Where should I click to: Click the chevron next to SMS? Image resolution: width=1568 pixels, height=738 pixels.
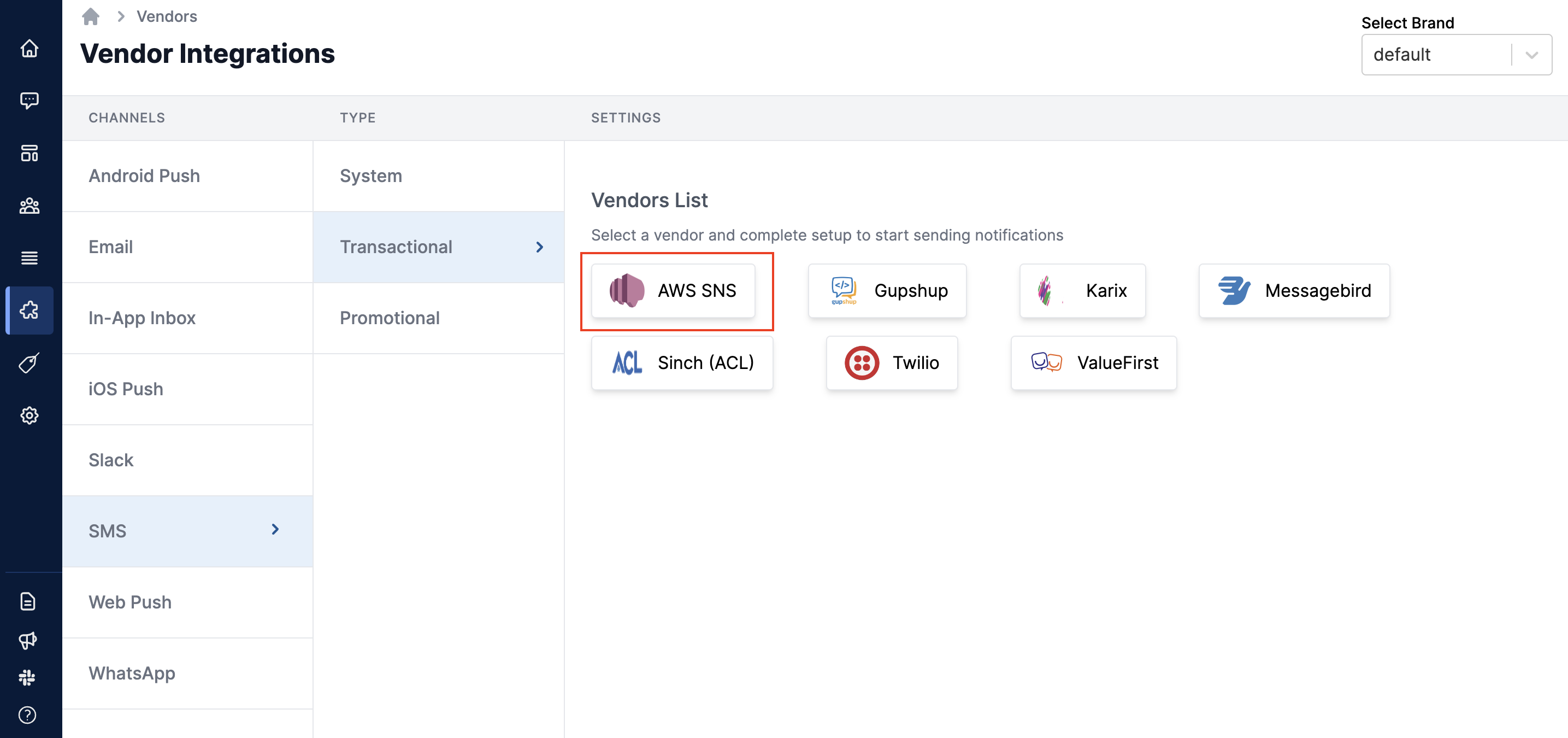click(275, 529)
